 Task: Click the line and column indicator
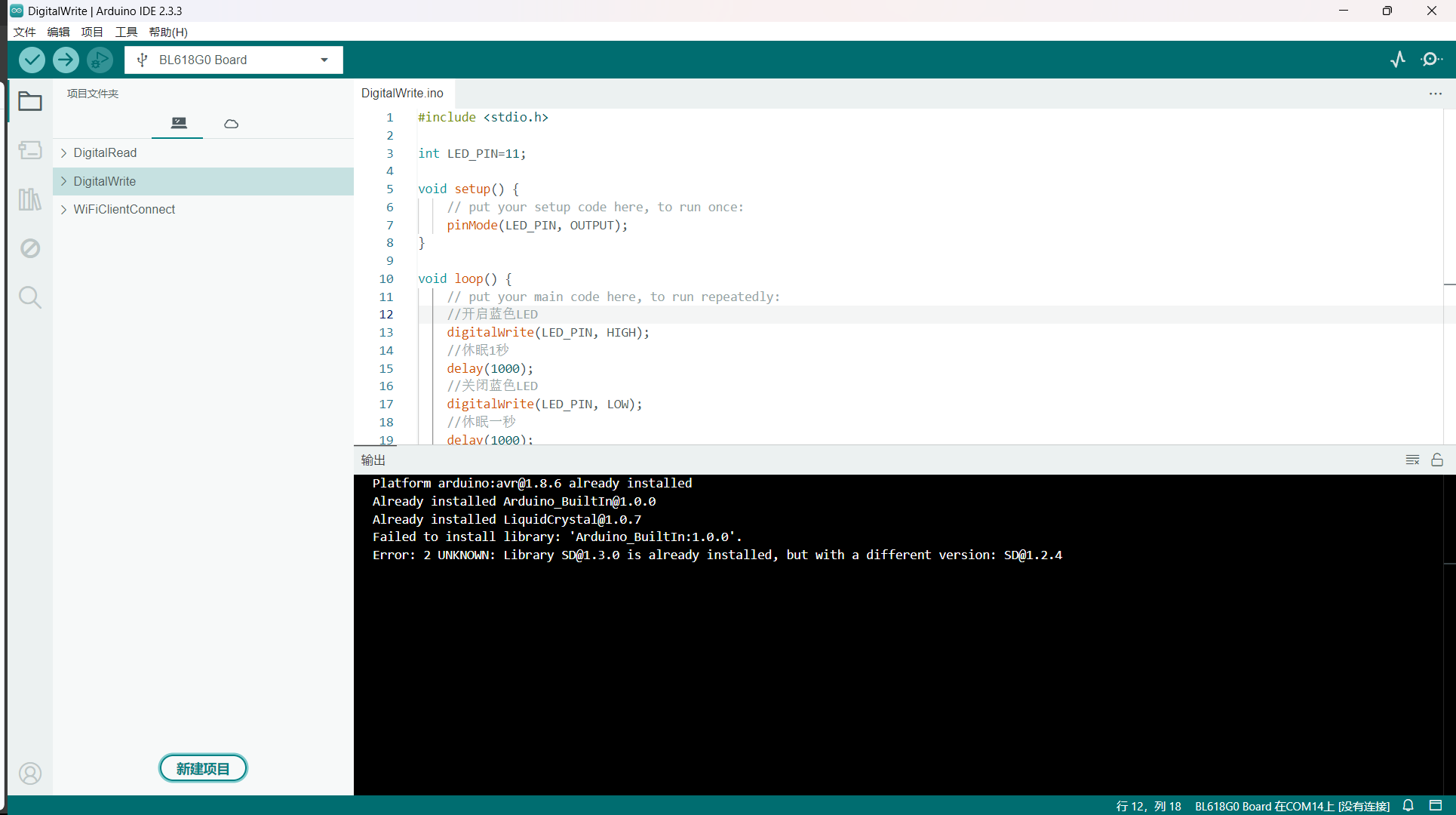click(1148, 806)
